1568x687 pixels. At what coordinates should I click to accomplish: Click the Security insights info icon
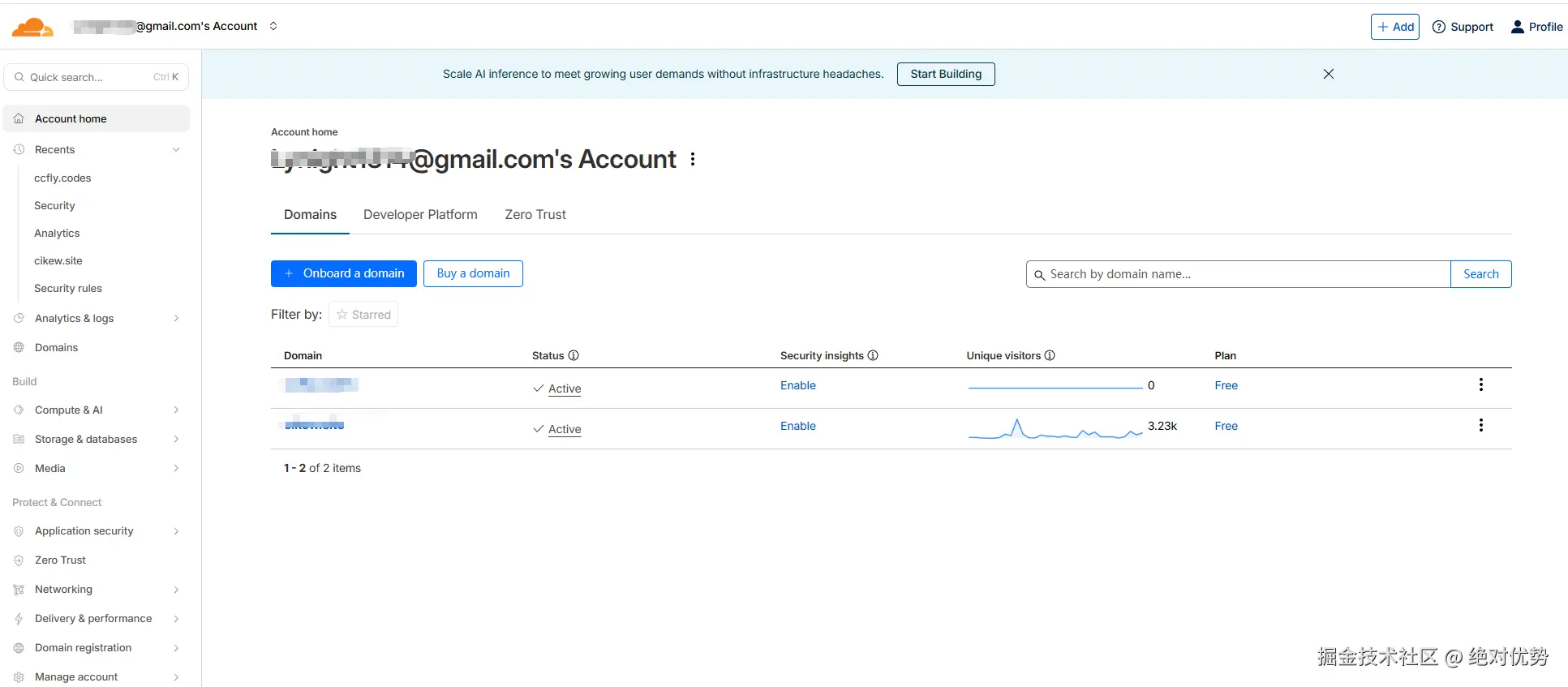[x=873, y=356]
